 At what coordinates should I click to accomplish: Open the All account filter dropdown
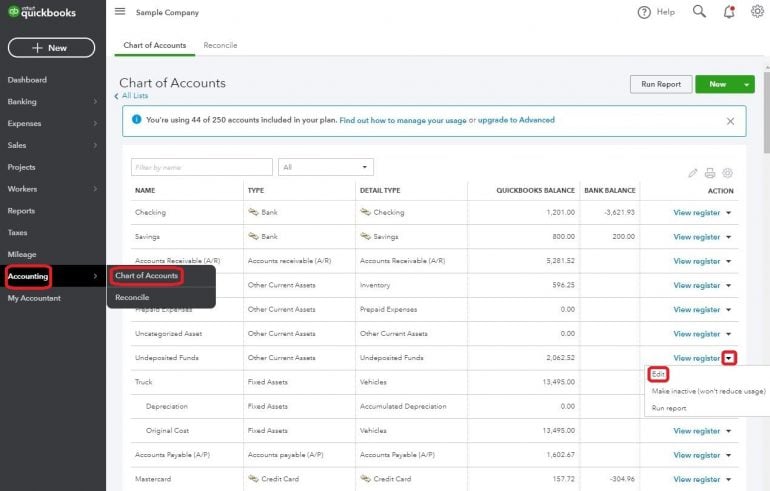pos(326,167)
